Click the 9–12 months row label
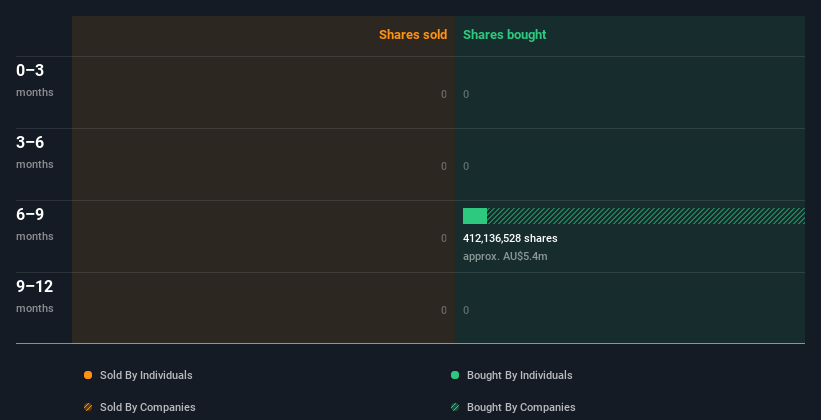The height and width of the screenshot is (420, 821). click(x=35, y=296)
